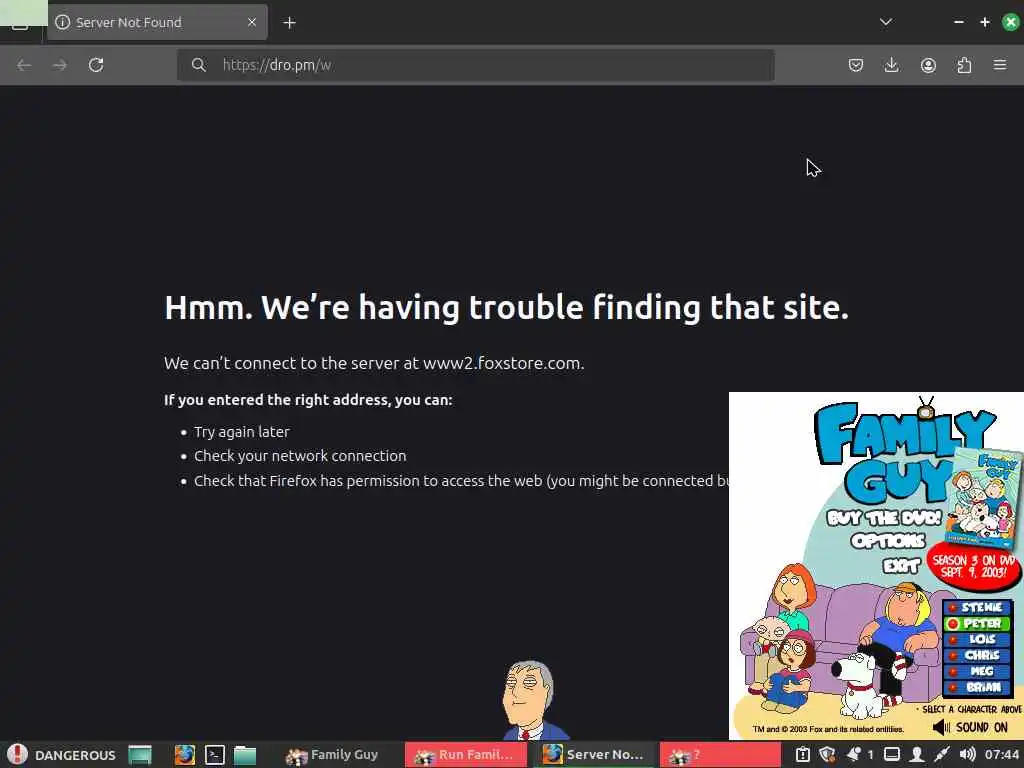
Task: Toggle SOUND ON in Family Guy window
Action: (x=970, y=727)
